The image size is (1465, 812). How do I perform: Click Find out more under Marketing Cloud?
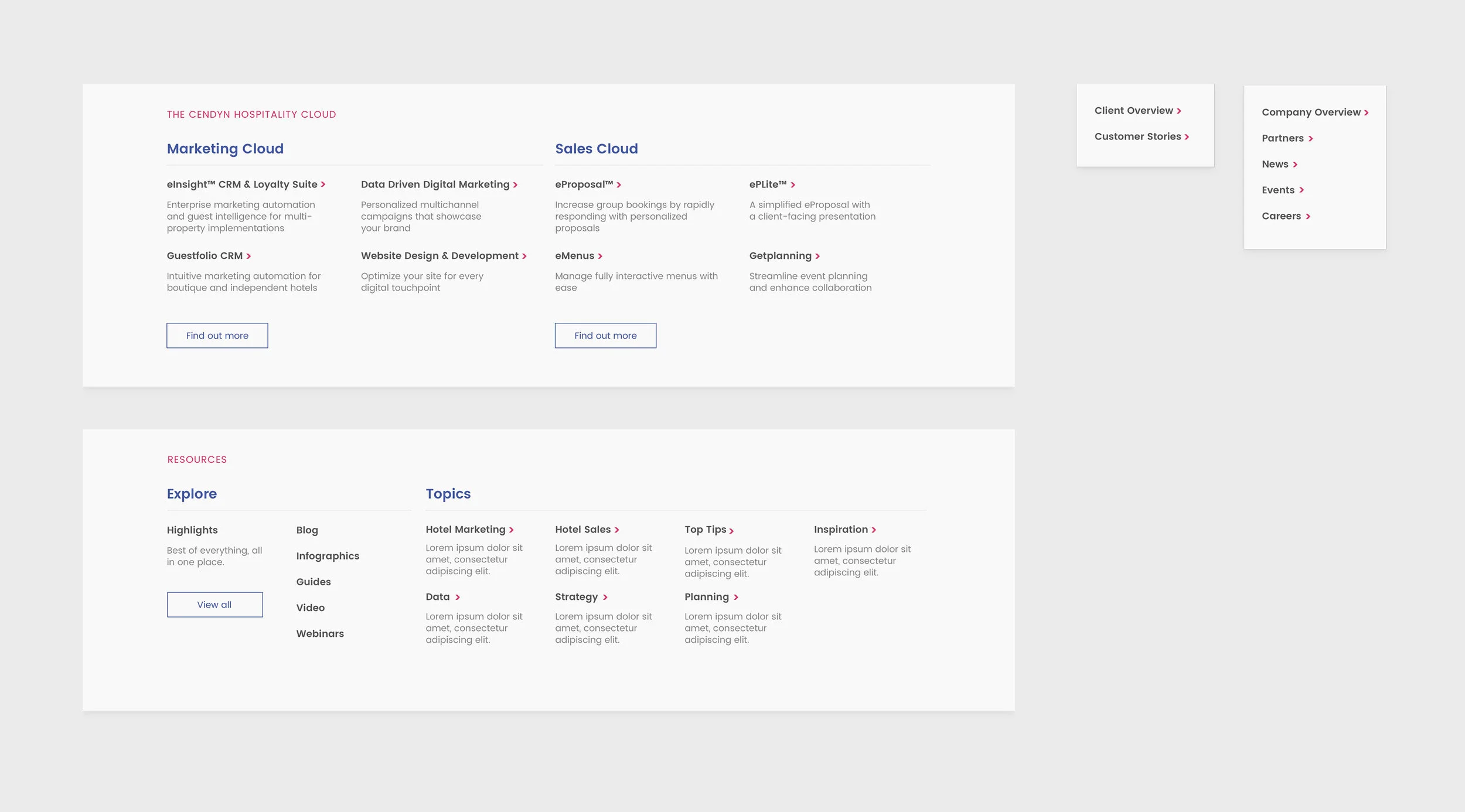click(217, 336)
